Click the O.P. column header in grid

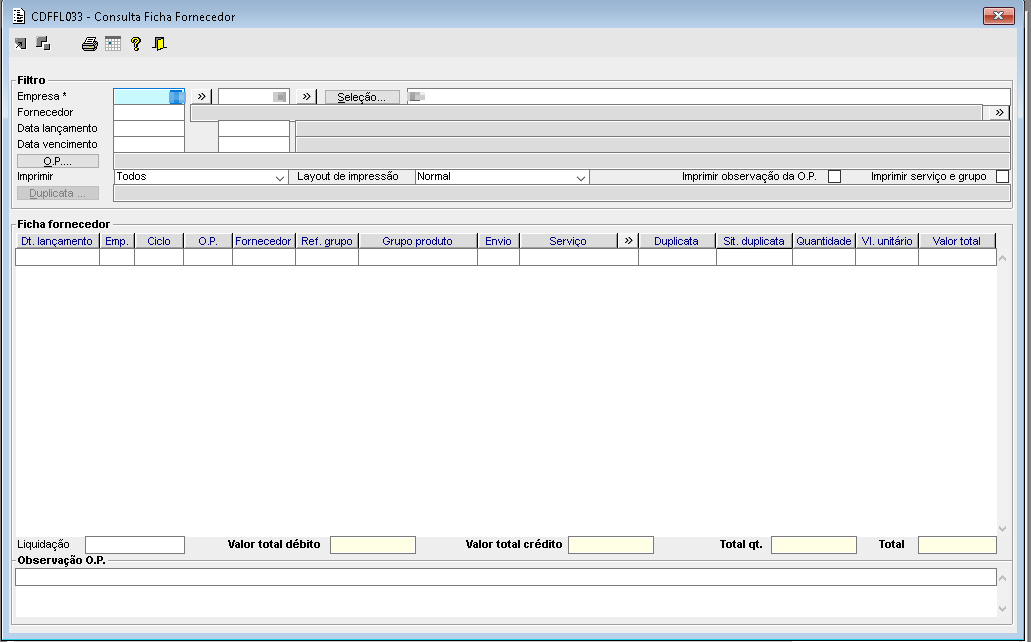tap(208, 241)
